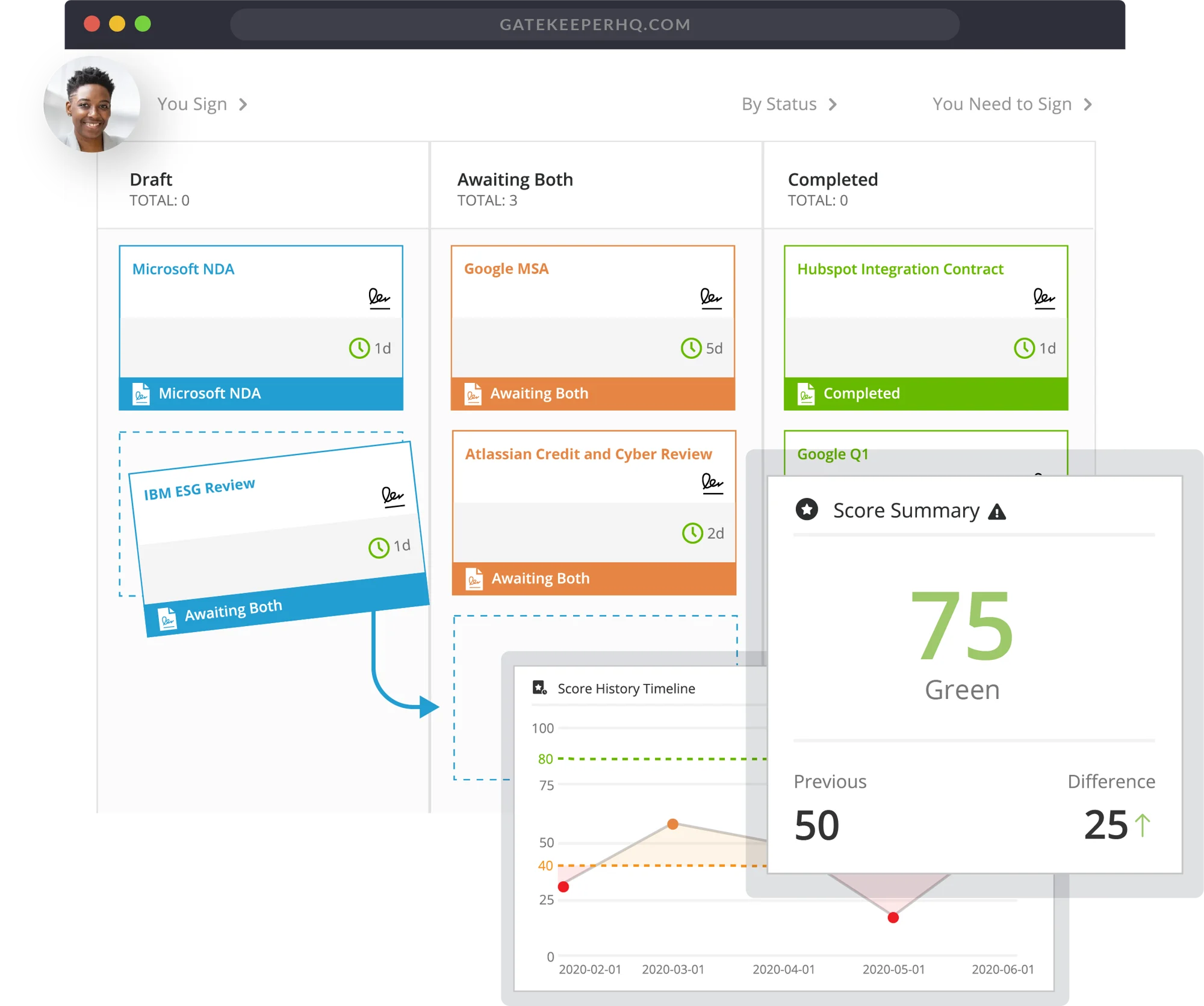The height and width of the screenshot is (1006, 1204).
Task: Click the GATEKEEPERHQ.COM address bar
Action: (x=595, y=25)
